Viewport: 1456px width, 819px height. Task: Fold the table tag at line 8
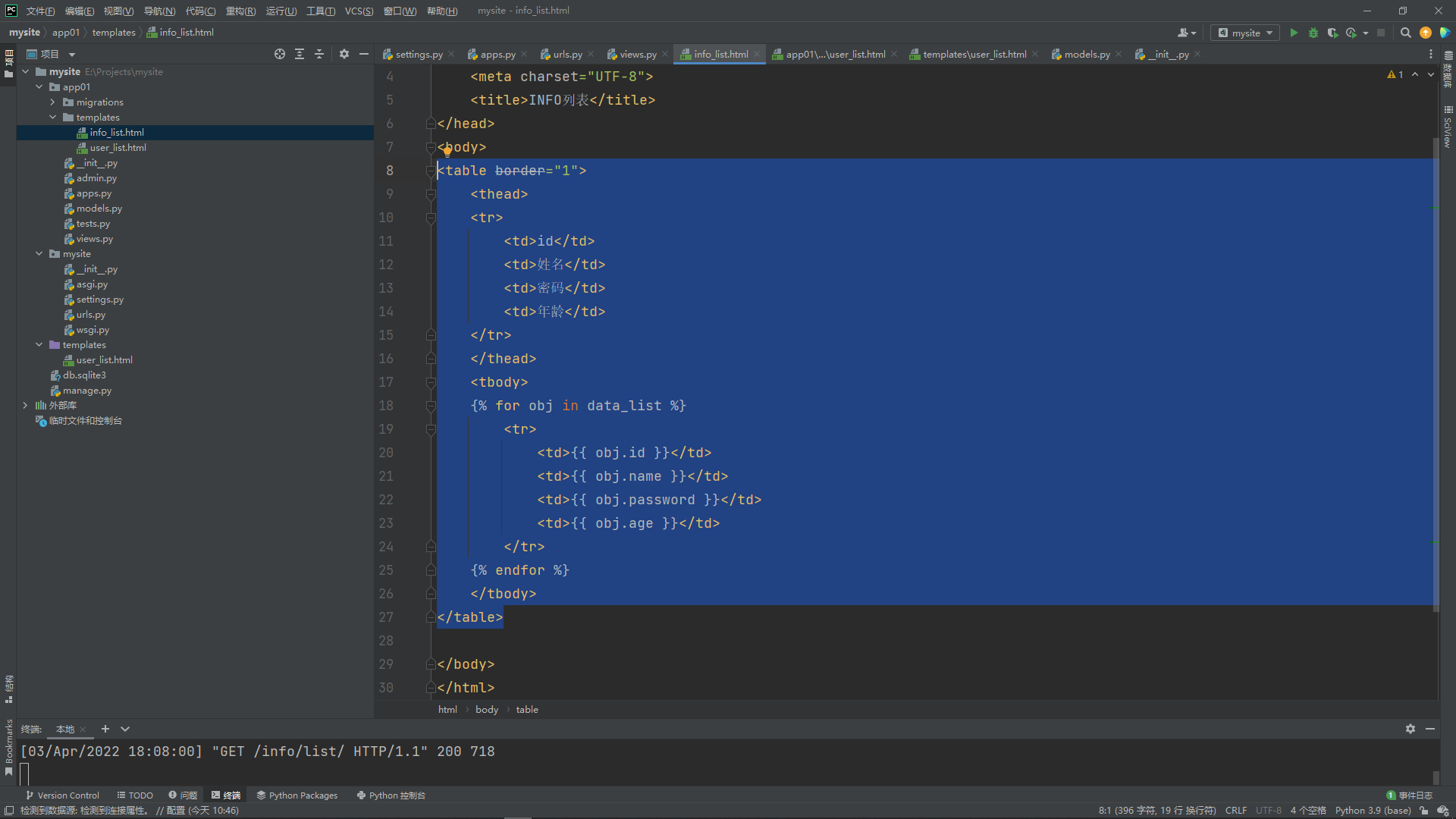(431, 171)
